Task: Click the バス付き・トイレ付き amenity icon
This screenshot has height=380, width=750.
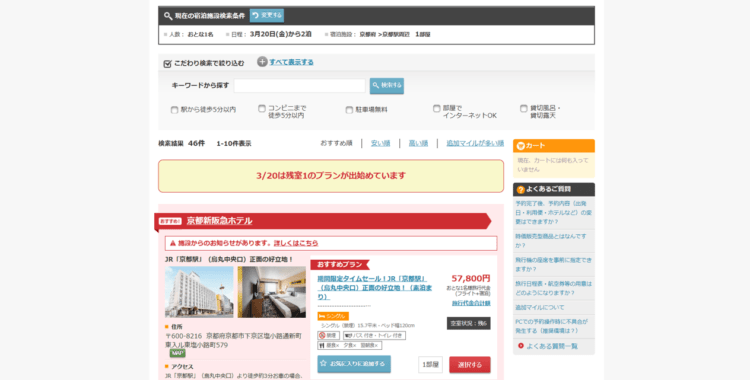Action: click(375, 335)
